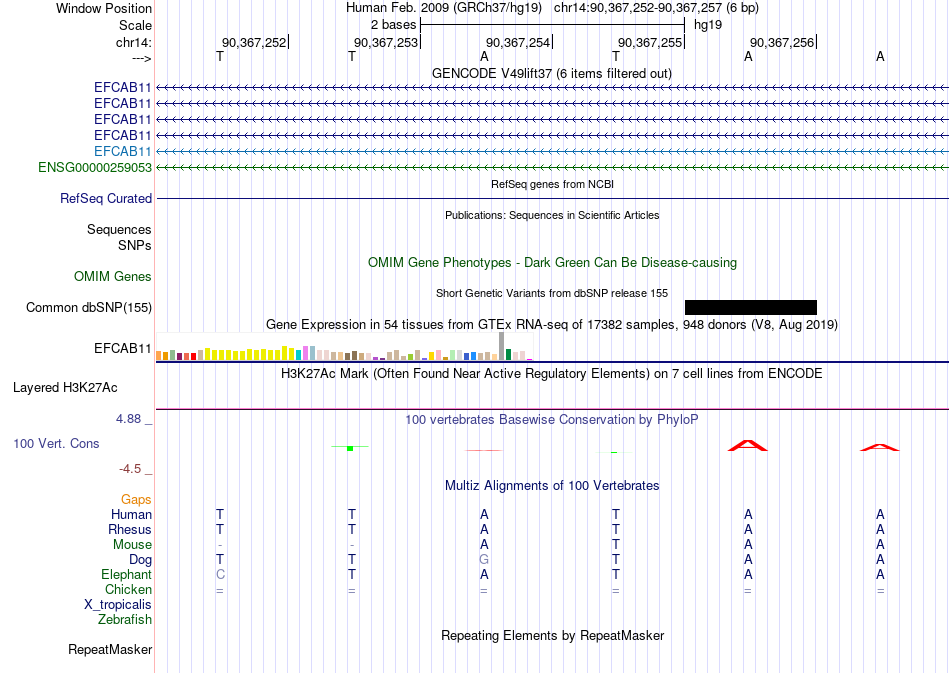The width and height of the screenshot is (950, 673).
Task: Click the 4.88 upper PhyloP scale value
Action: coord(128,419)
